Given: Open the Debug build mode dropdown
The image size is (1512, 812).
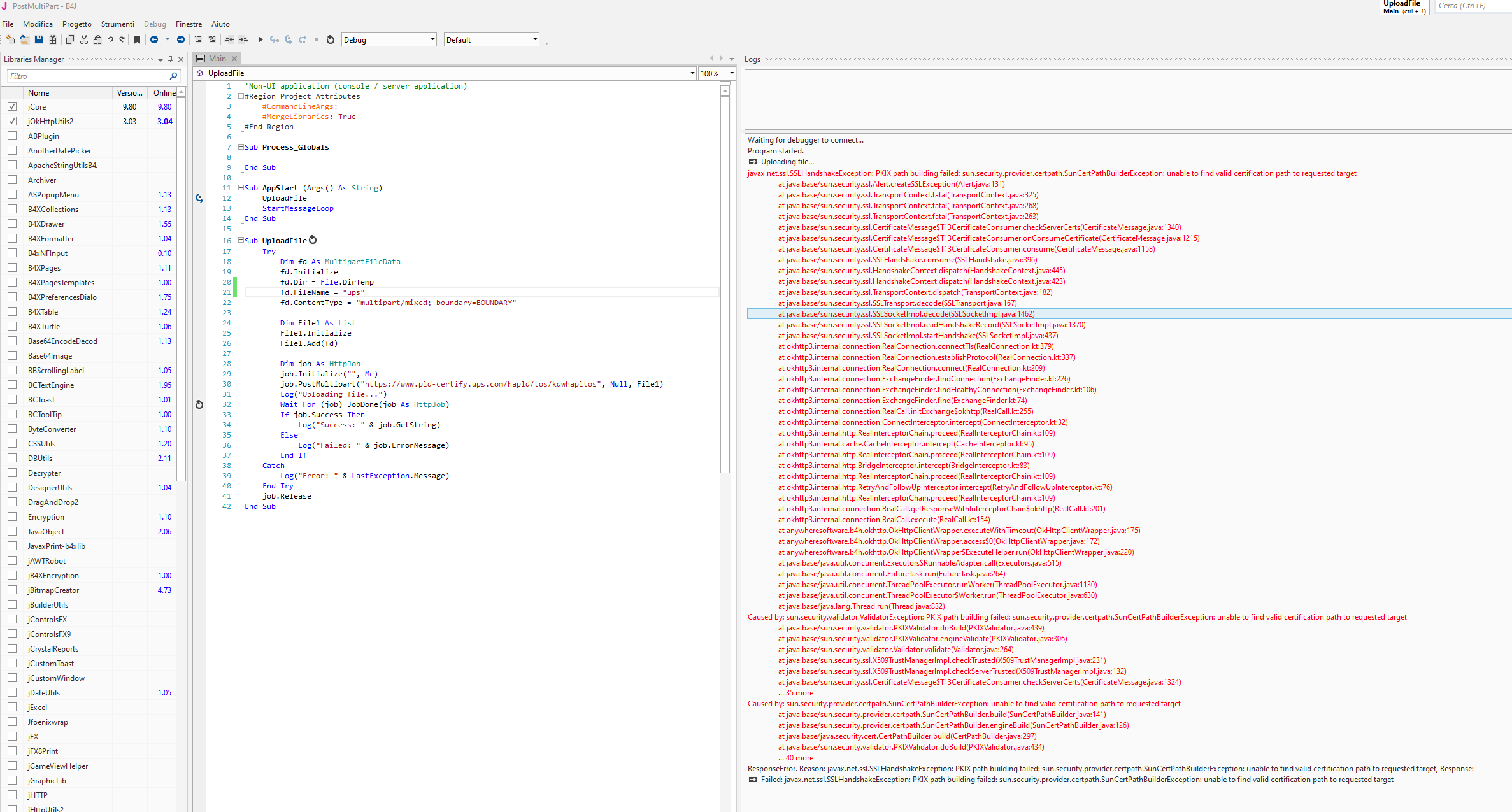Looking at the screenshot, I should (x=389, y=39).
